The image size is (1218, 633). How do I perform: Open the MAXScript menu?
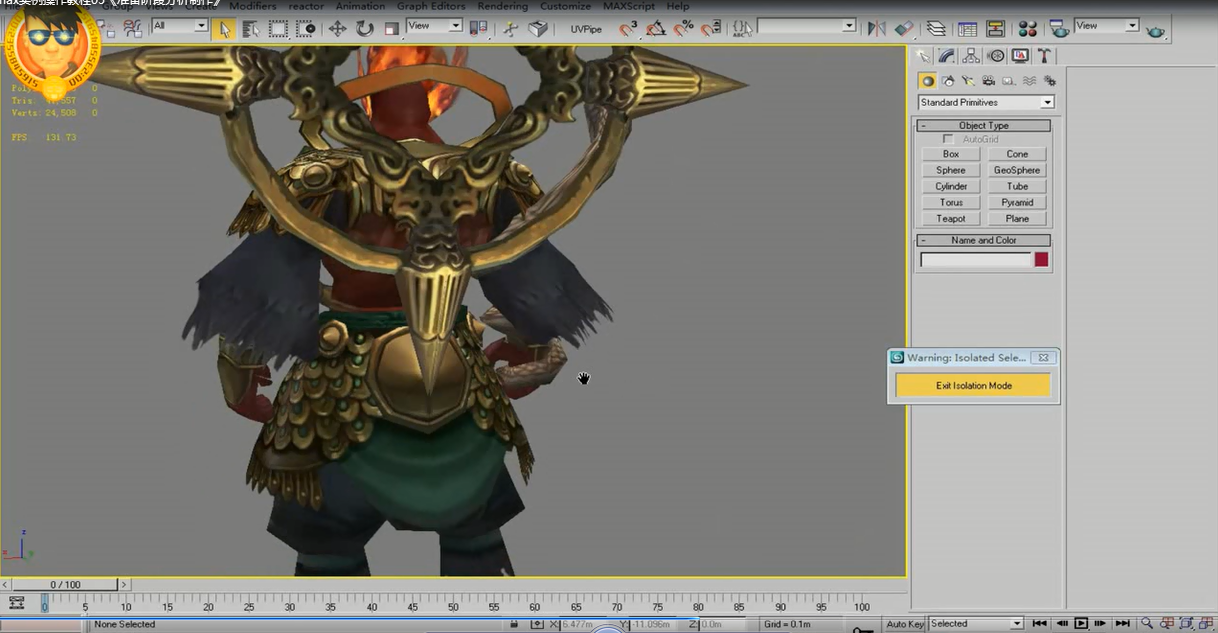point(630,6)
